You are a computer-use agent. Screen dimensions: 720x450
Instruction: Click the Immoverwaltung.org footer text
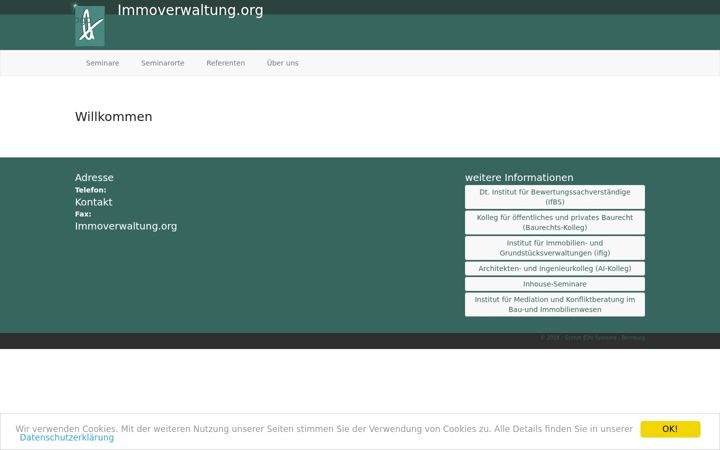[x=126, y=226]
